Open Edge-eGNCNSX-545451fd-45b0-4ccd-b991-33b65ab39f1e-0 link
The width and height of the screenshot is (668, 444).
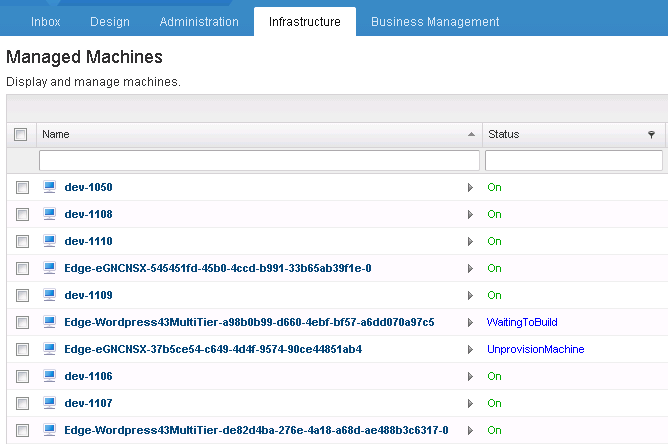tap(218, 268)
